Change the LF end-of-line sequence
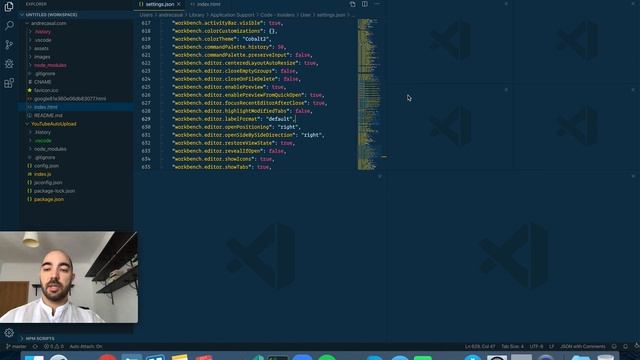 coord(551,347)
